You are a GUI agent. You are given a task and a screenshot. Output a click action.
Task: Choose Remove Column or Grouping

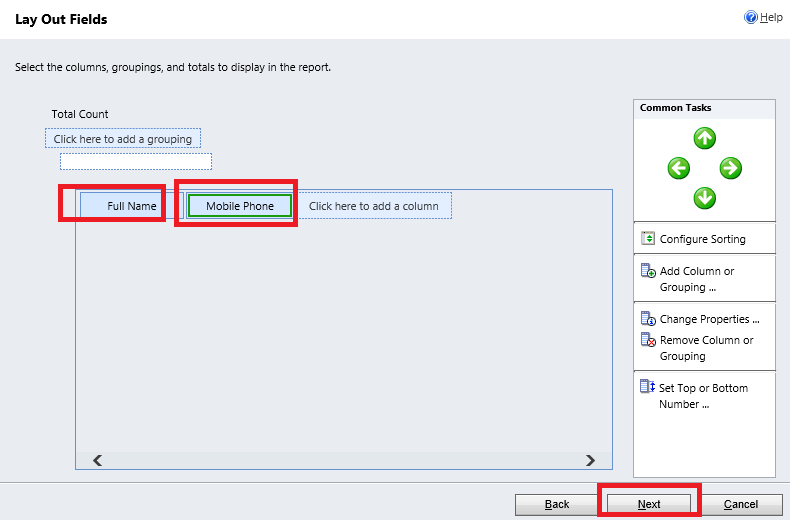(706, 348)
